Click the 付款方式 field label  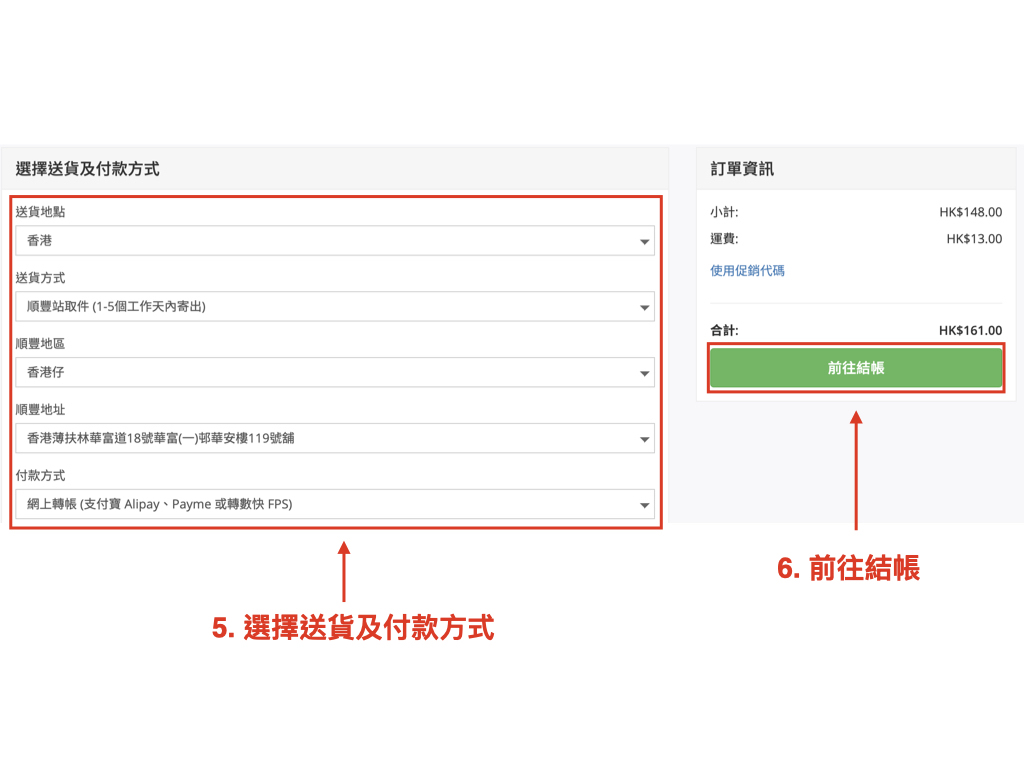pos(41,476)
